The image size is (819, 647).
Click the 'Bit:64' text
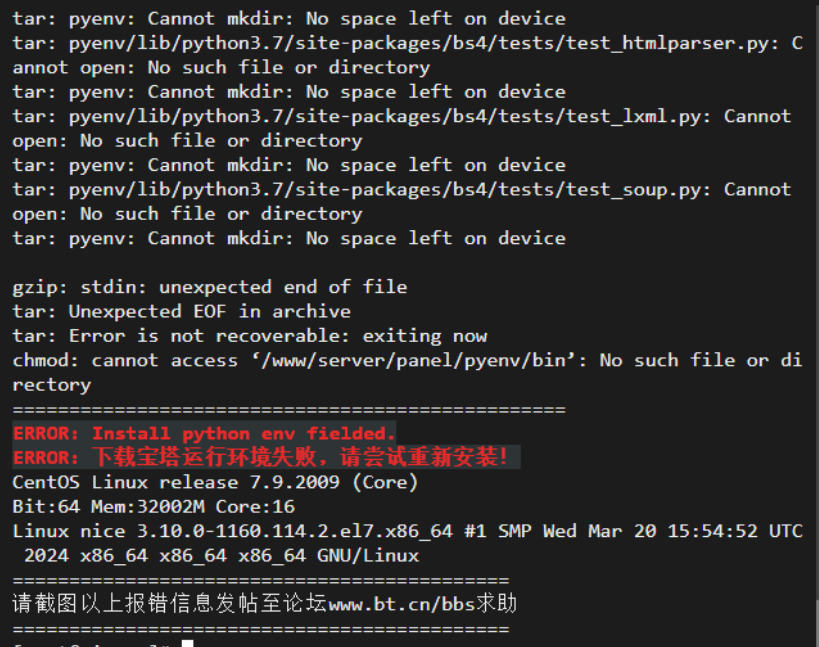(46, 507)
